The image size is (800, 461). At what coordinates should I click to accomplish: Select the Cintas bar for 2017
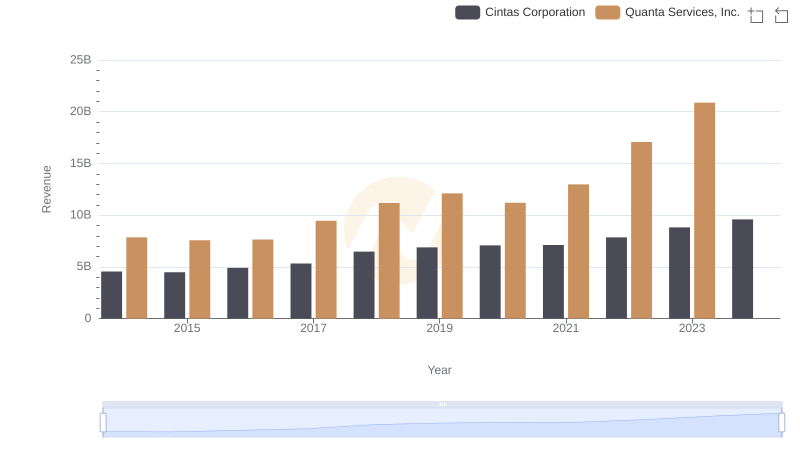(301, 291)
